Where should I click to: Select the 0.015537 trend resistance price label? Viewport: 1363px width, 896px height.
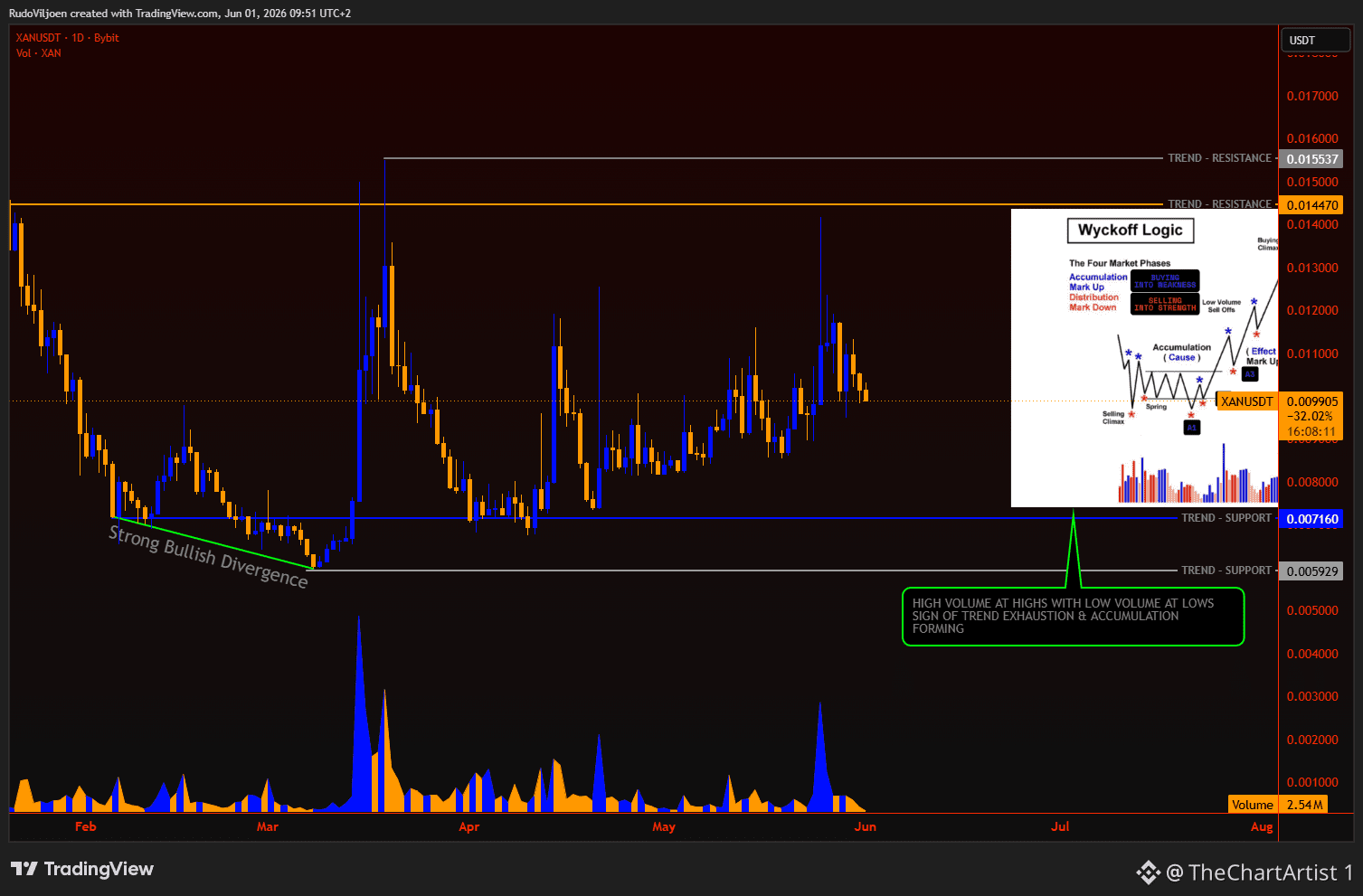click(x=1311, y=159)
